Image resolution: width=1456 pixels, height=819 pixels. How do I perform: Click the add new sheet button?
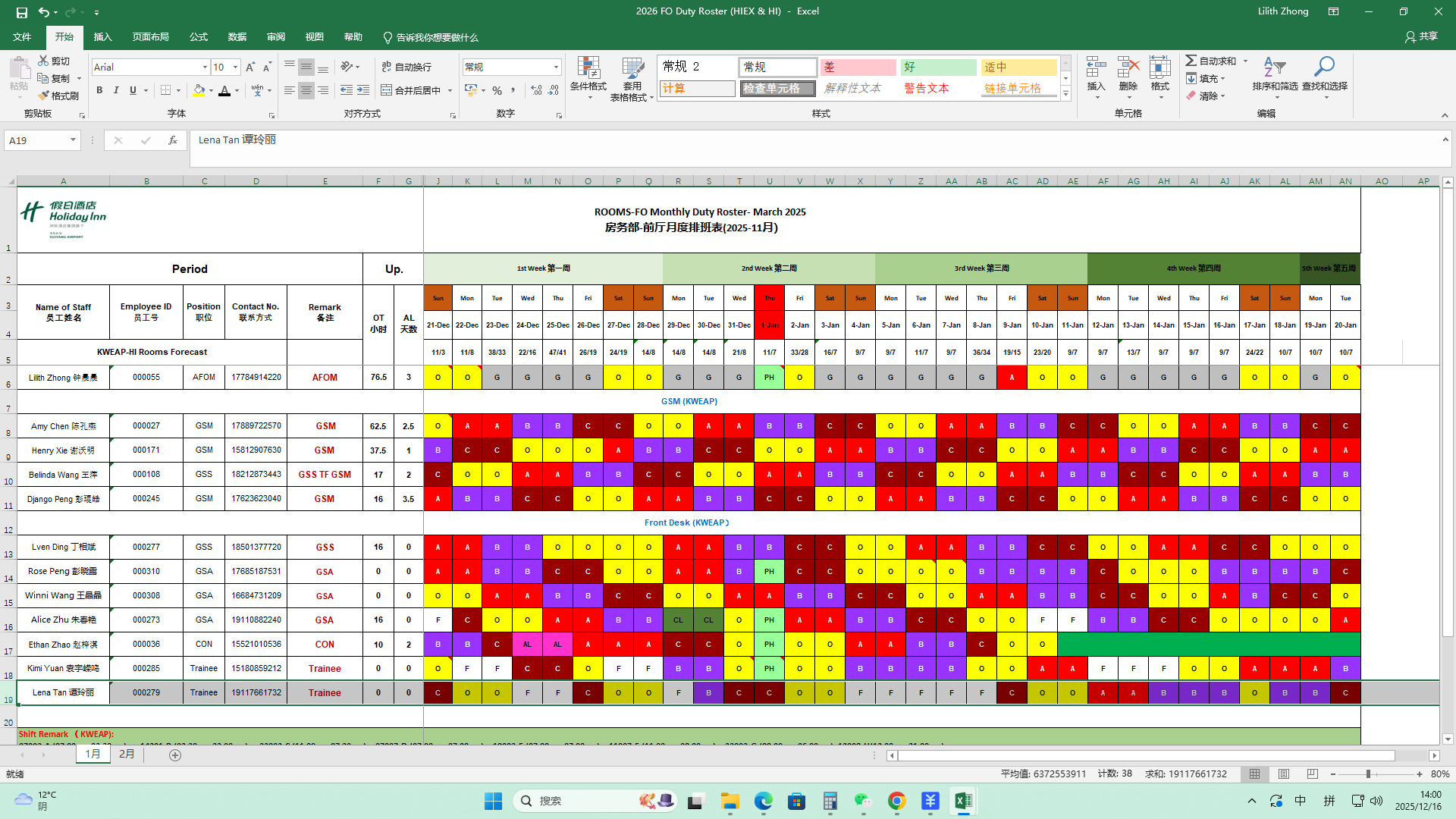point(175,755)
